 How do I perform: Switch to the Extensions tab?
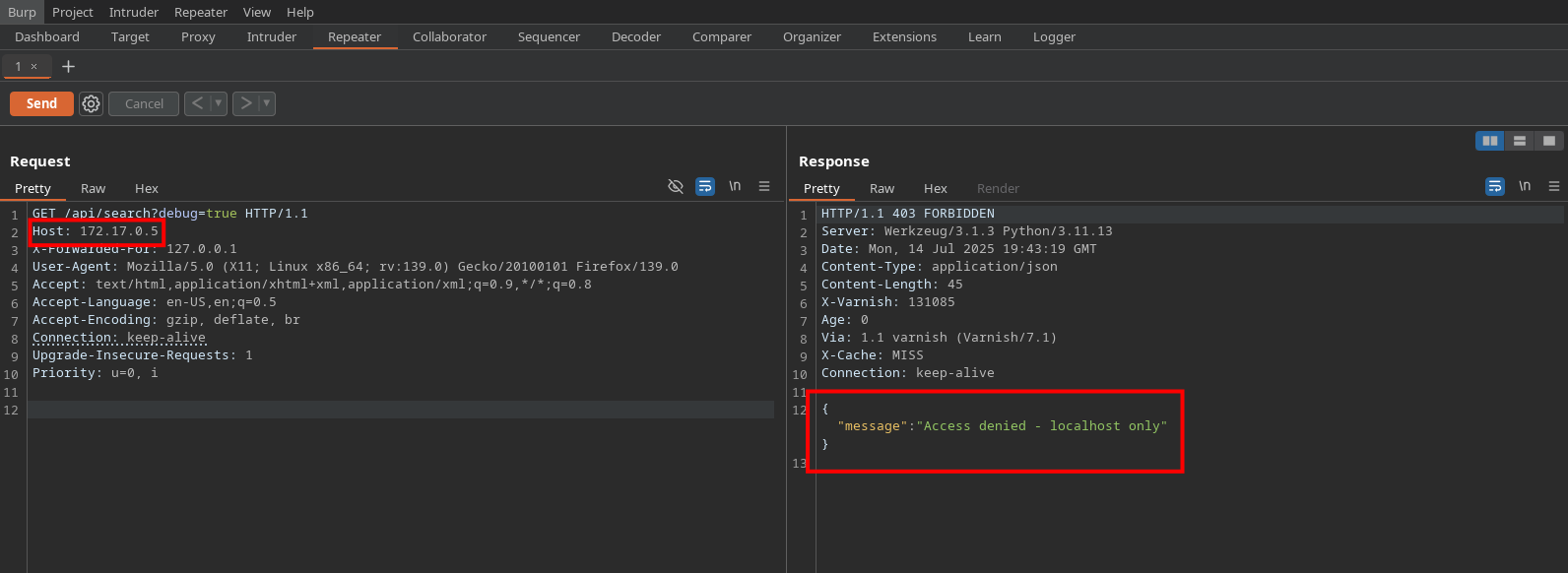pos(904,36)
